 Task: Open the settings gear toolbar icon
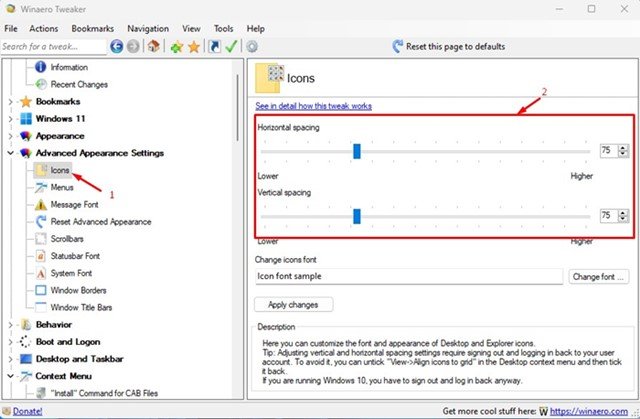click(252, 47)
